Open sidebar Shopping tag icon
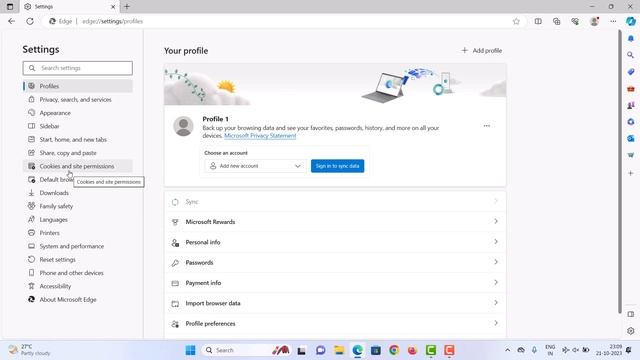 click(x=631, y=71)
